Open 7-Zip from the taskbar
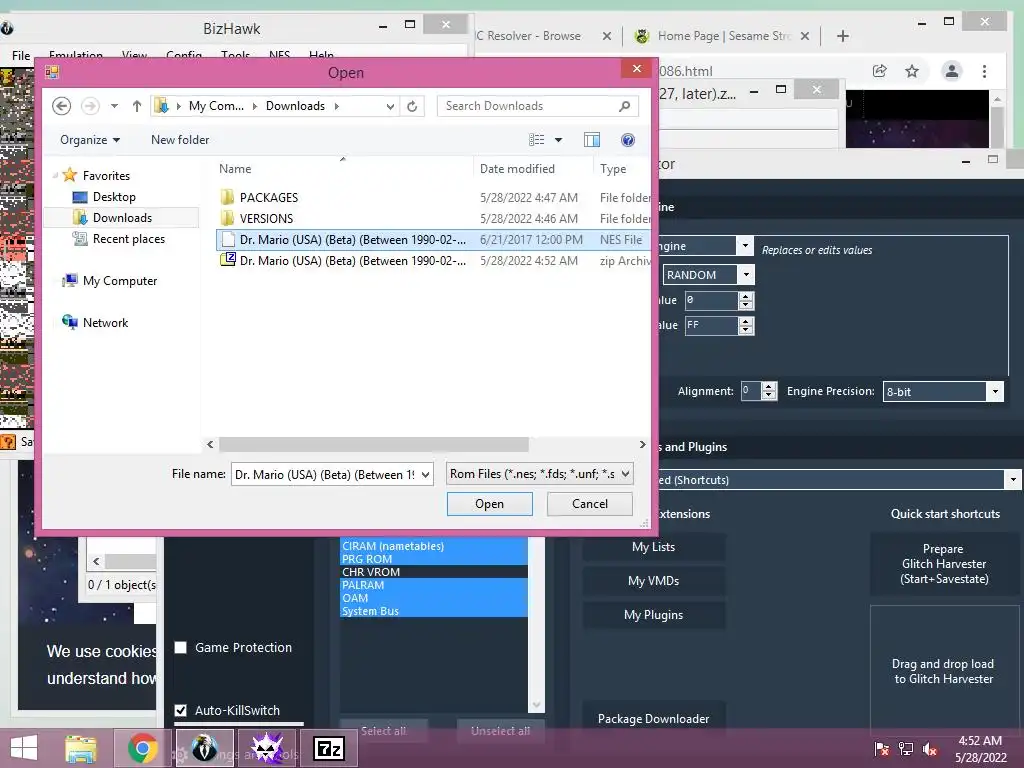1024x768 pixels. pyautogui.click(x=328, y=748)
